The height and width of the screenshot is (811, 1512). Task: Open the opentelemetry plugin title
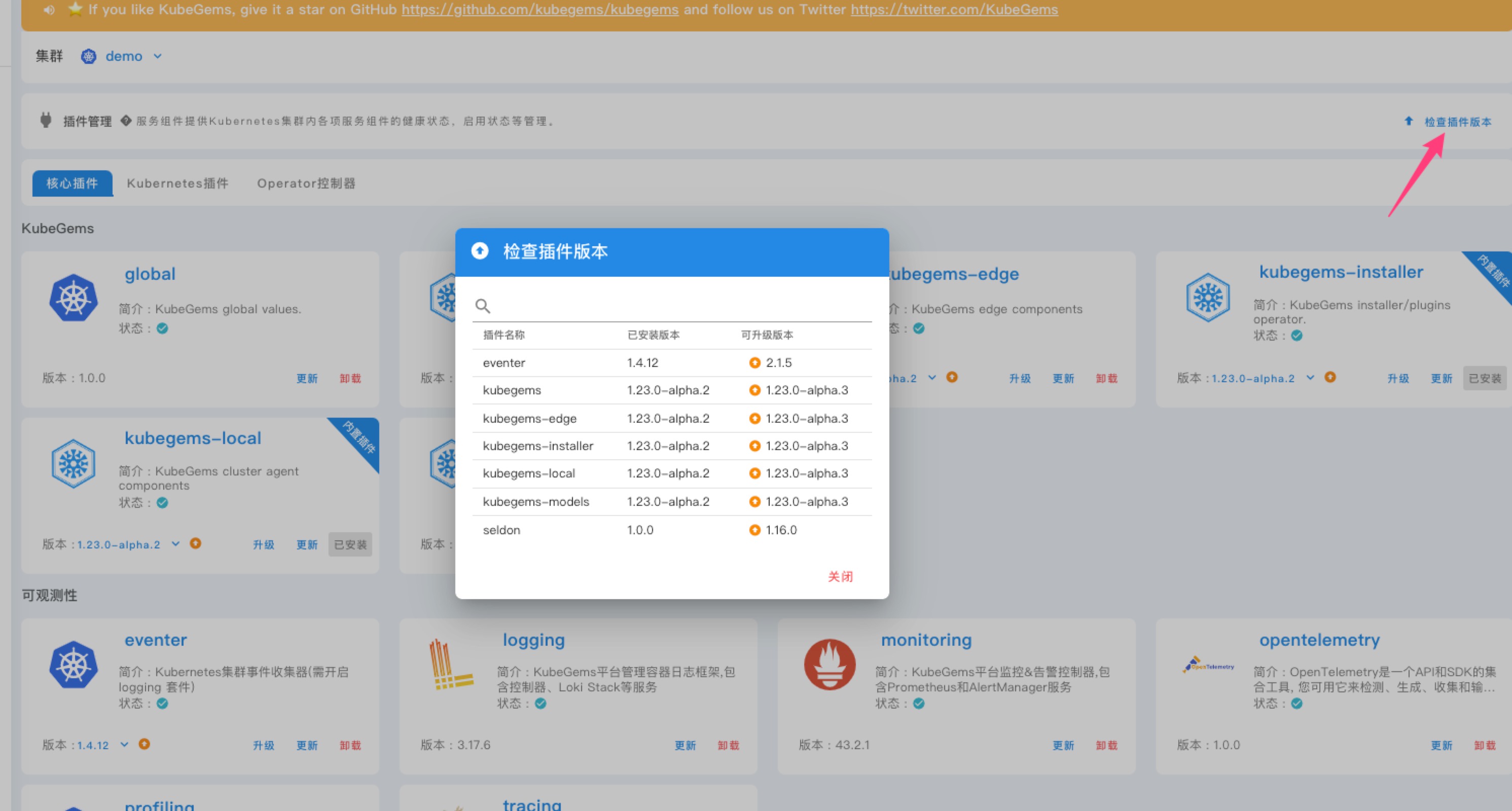pyautogui.click(x=1319, y=640)
